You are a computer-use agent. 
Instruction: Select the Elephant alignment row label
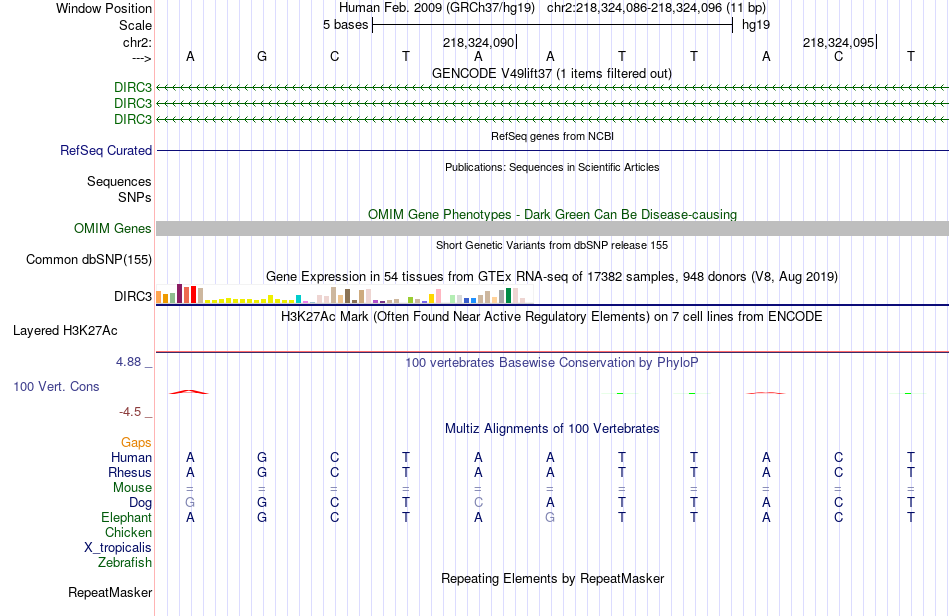click(126, 517)
